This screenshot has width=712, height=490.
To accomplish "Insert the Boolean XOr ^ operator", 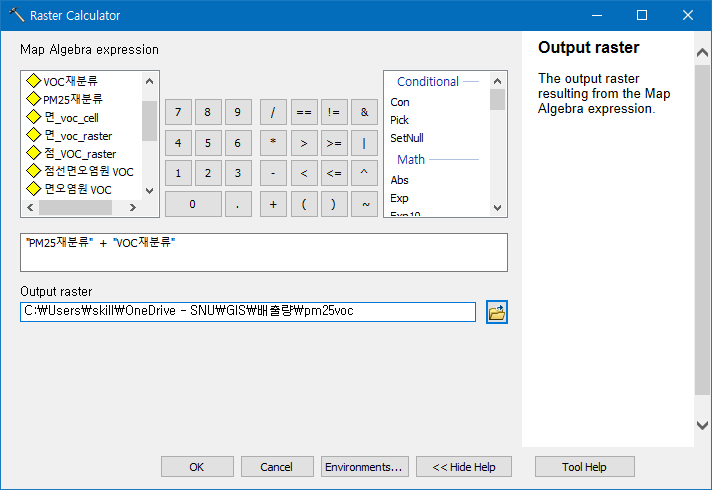I will coord(364,173).
